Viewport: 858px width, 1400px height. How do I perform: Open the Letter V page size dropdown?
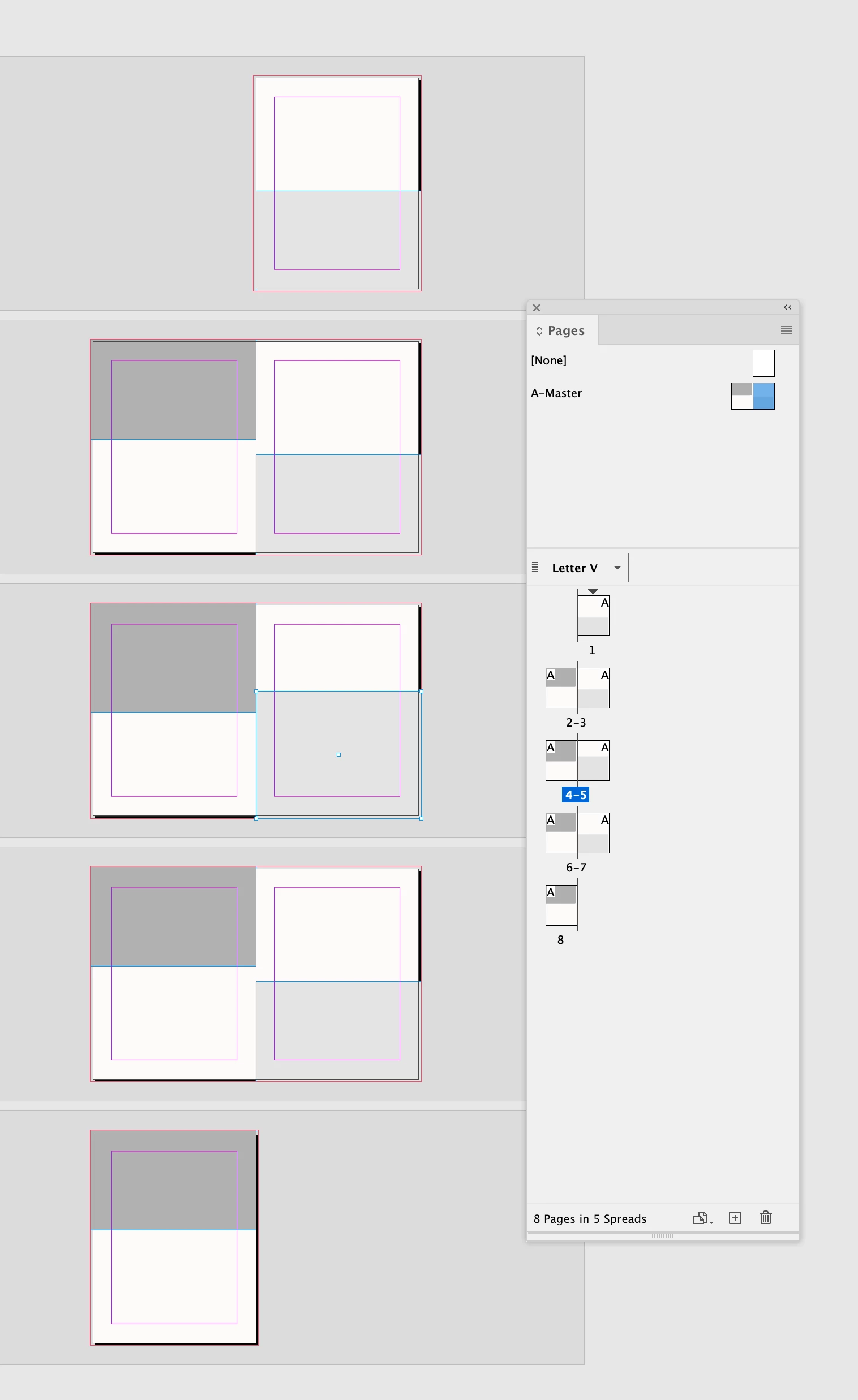617,568
